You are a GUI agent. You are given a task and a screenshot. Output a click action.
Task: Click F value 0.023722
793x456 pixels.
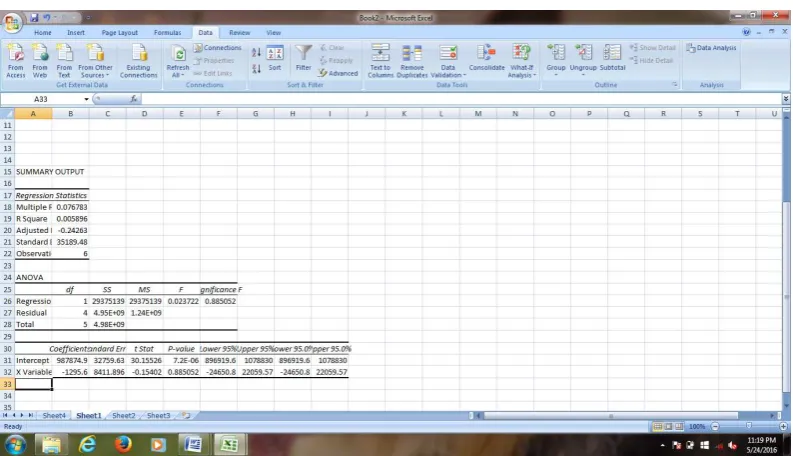pos(182,301)
